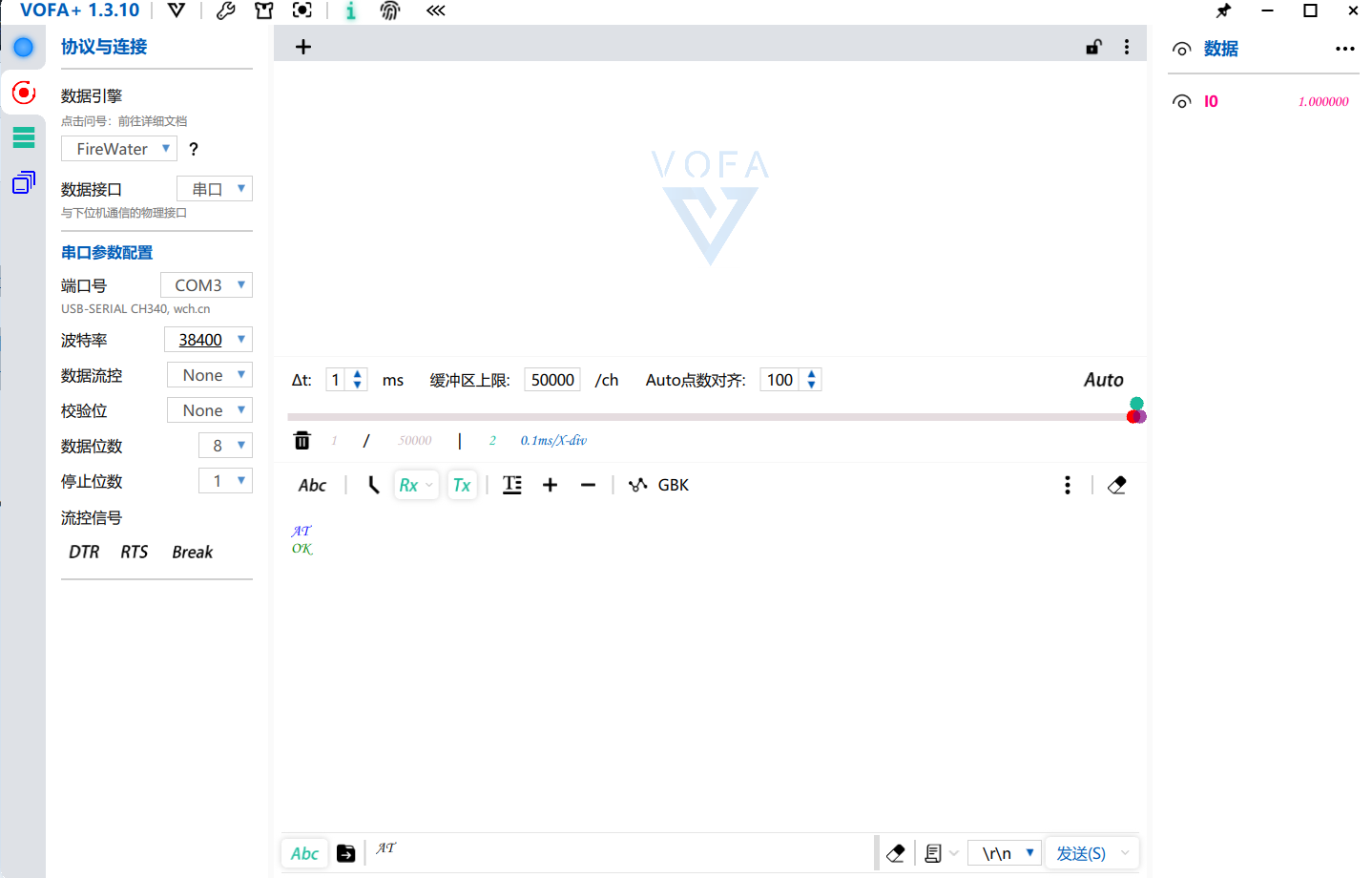Clear buffer with trash can icon
Viewport: 1372px width, 878px height.
click(x=302, y=440)
